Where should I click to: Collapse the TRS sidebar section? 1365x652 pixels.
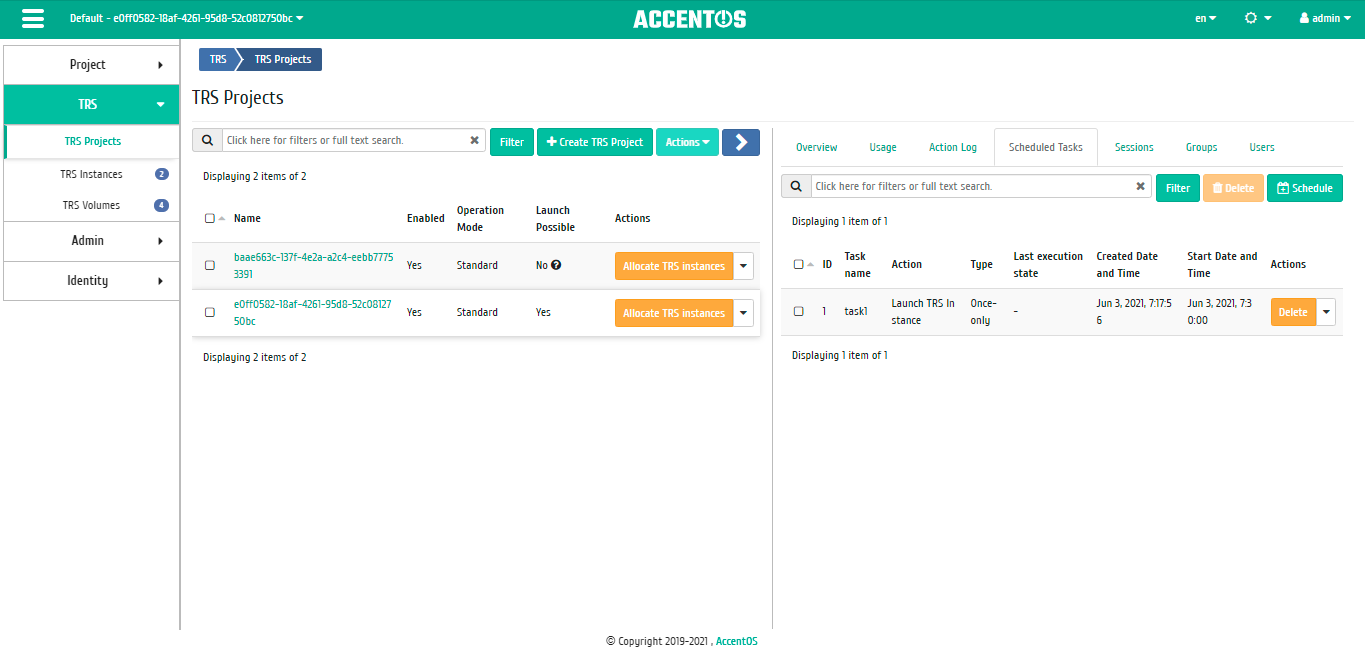click(91, 104)
